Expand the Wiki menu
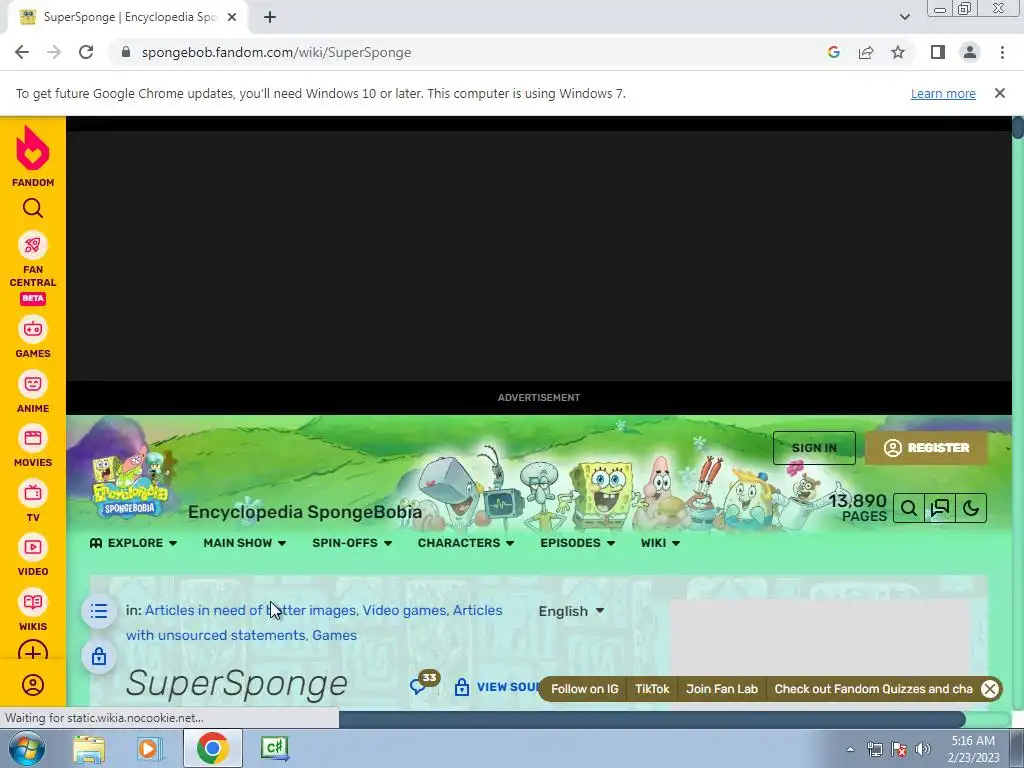Screen dimensions: 1024x768 660,543
